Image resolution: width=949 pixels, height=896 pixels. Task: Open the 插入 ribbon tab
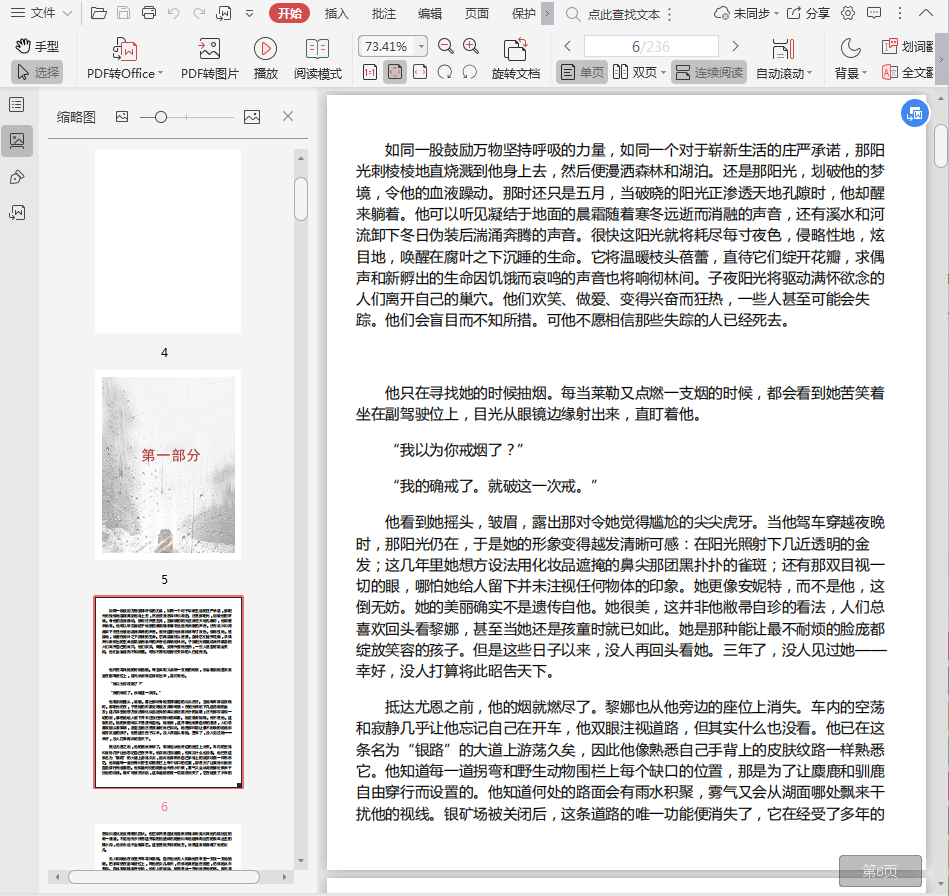(x=337, y=14)
